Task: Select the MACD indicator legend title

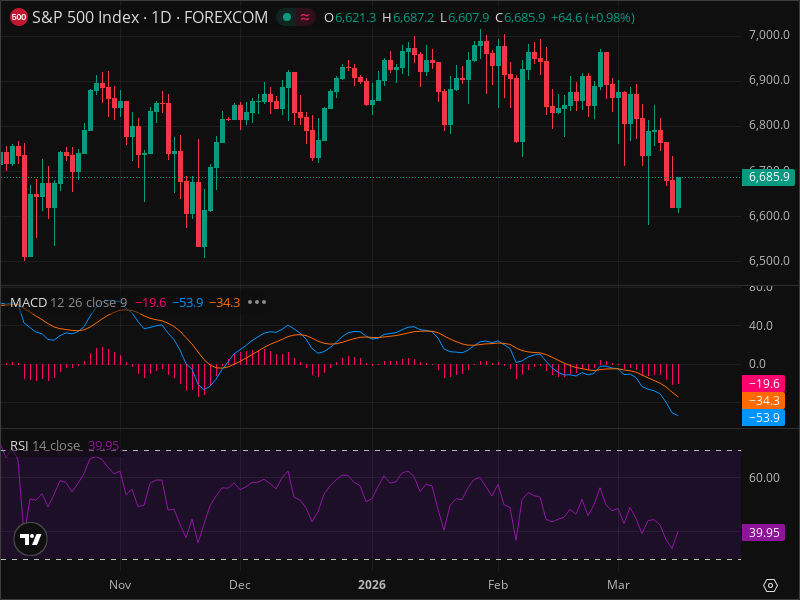Action: click(29, 303)
